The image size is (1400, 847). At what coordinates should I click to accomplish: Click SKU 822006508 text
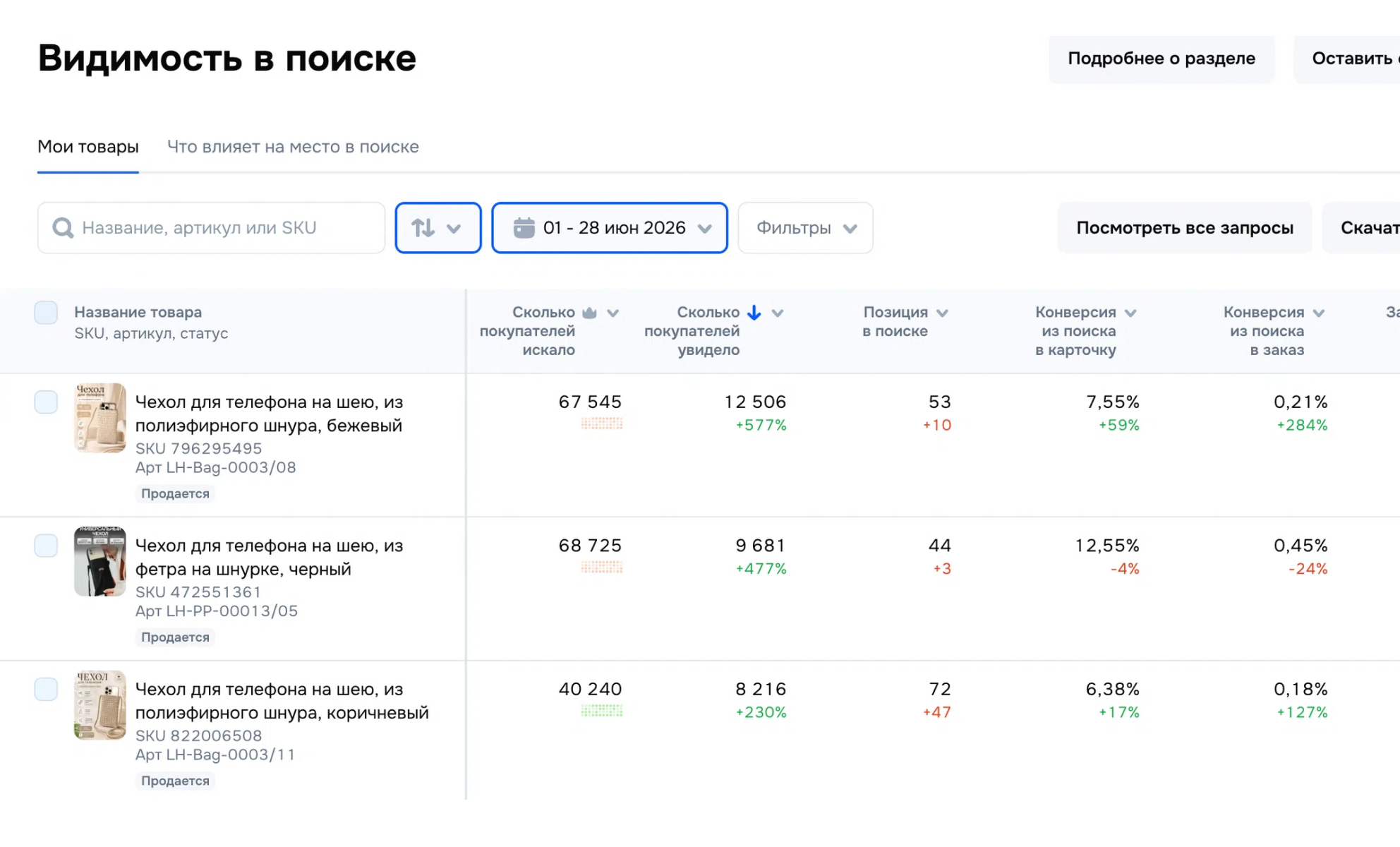tap(198, 735)
